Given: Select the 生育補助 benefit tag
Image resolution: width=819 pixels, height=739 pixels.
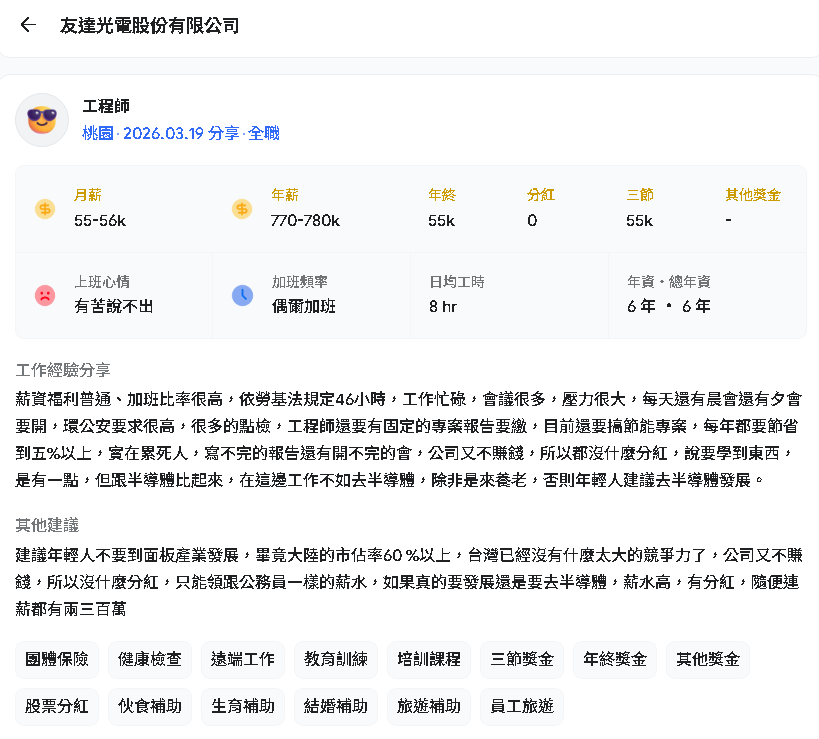Looking at the screenshot, I should pos(243,707).
